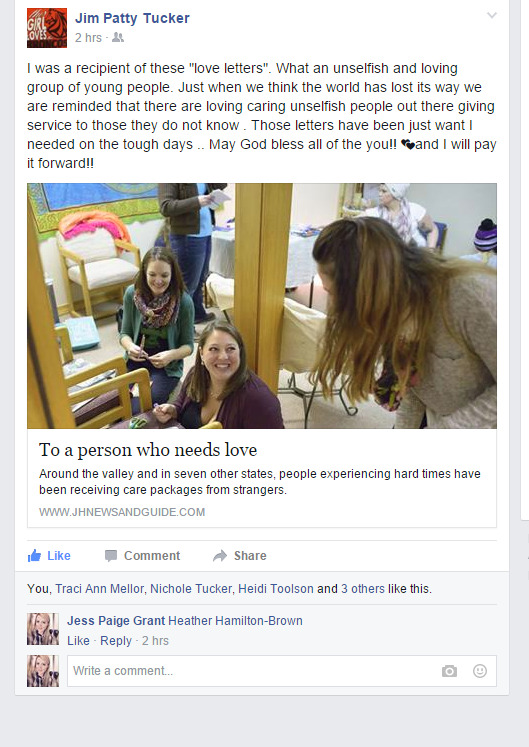Open the emoji smiley picker
The width and height of the screenshot is (529, 747).
(479, 671)
